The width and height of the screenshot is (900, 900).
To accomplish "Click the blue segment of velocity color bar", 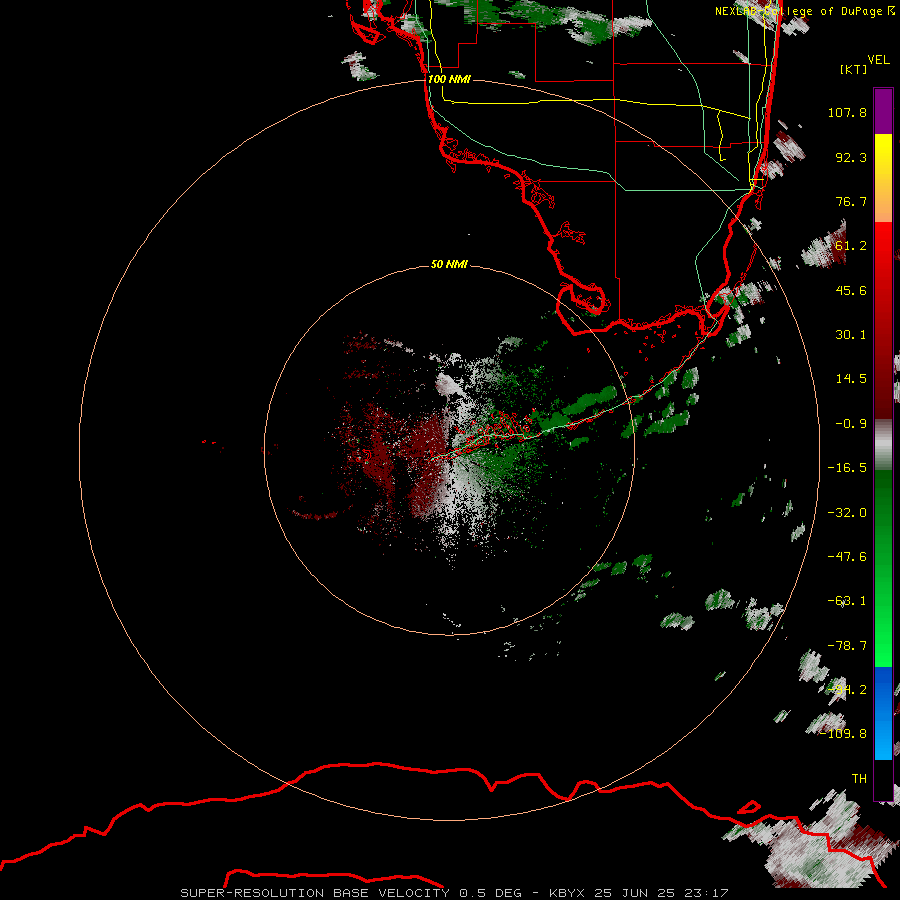I will 883,713.
